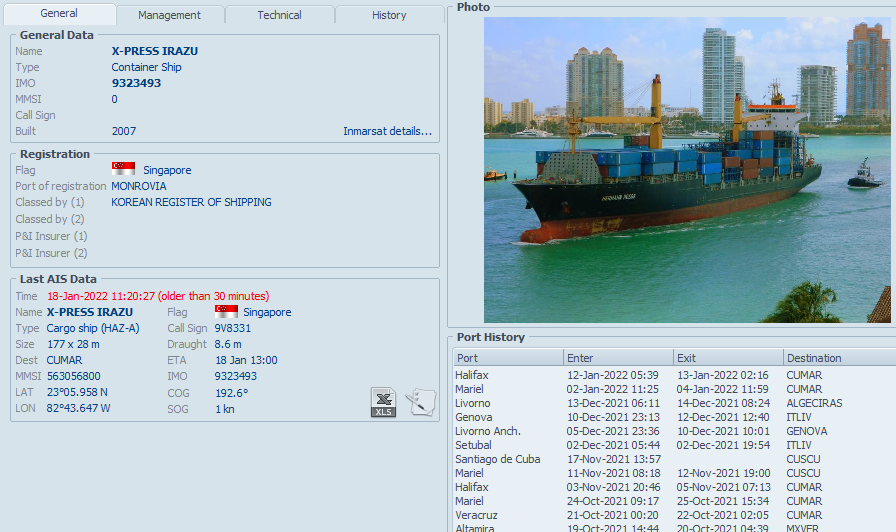896x532 pixels.
Task: Select the Veracruz port history row
Action: [674, 515]
